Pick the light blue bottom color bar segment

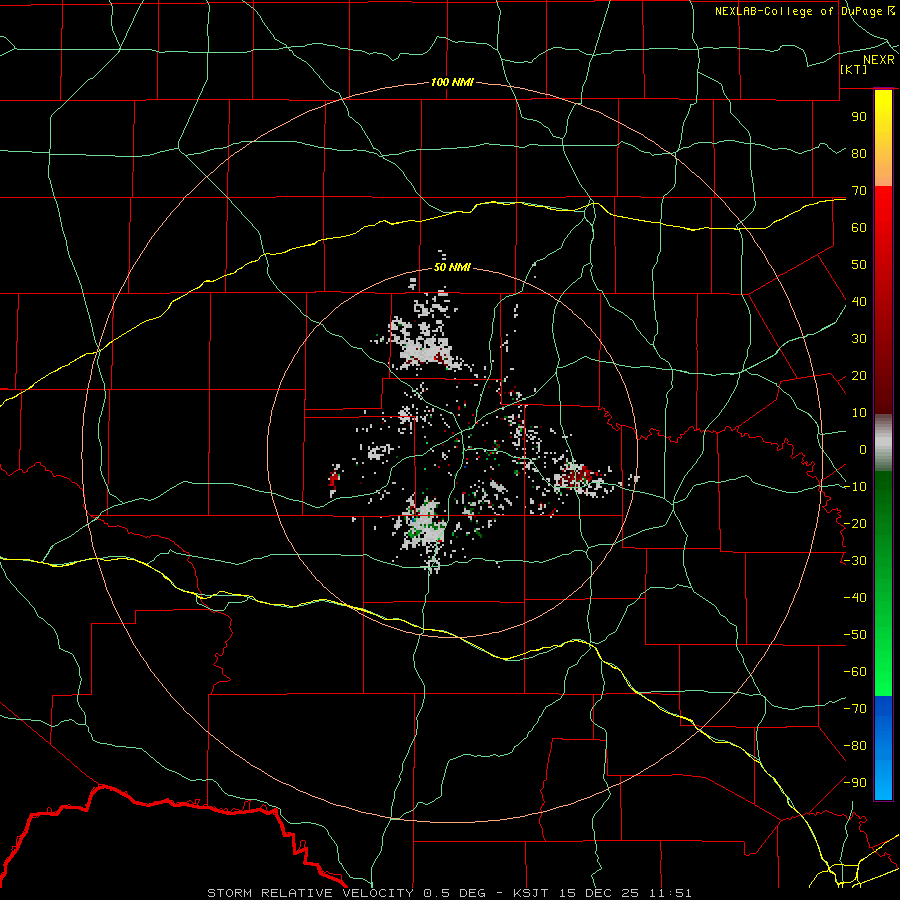click(883, 781)
